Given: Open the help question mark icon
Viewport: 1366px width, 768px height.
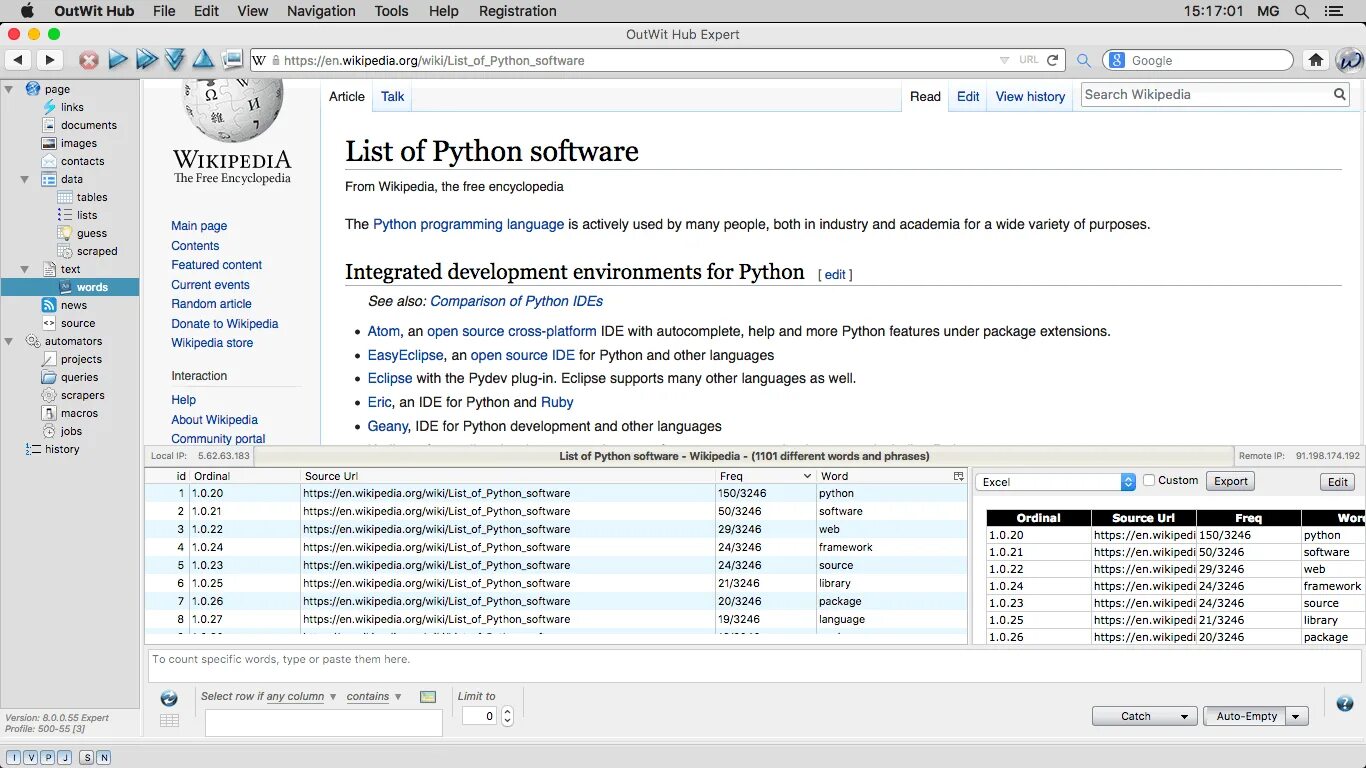Looking at the screenshot, I should coord(1344,703).
